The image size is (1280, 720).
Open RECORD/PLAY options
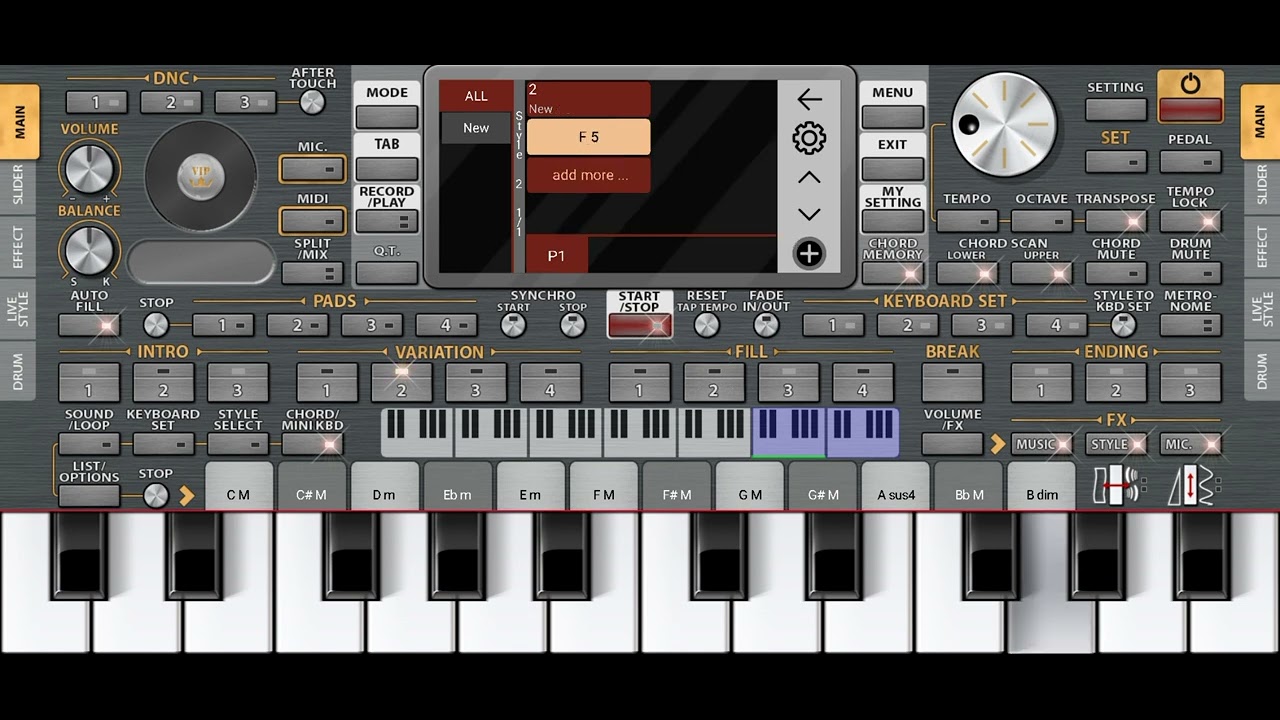(x=387, y=221)
